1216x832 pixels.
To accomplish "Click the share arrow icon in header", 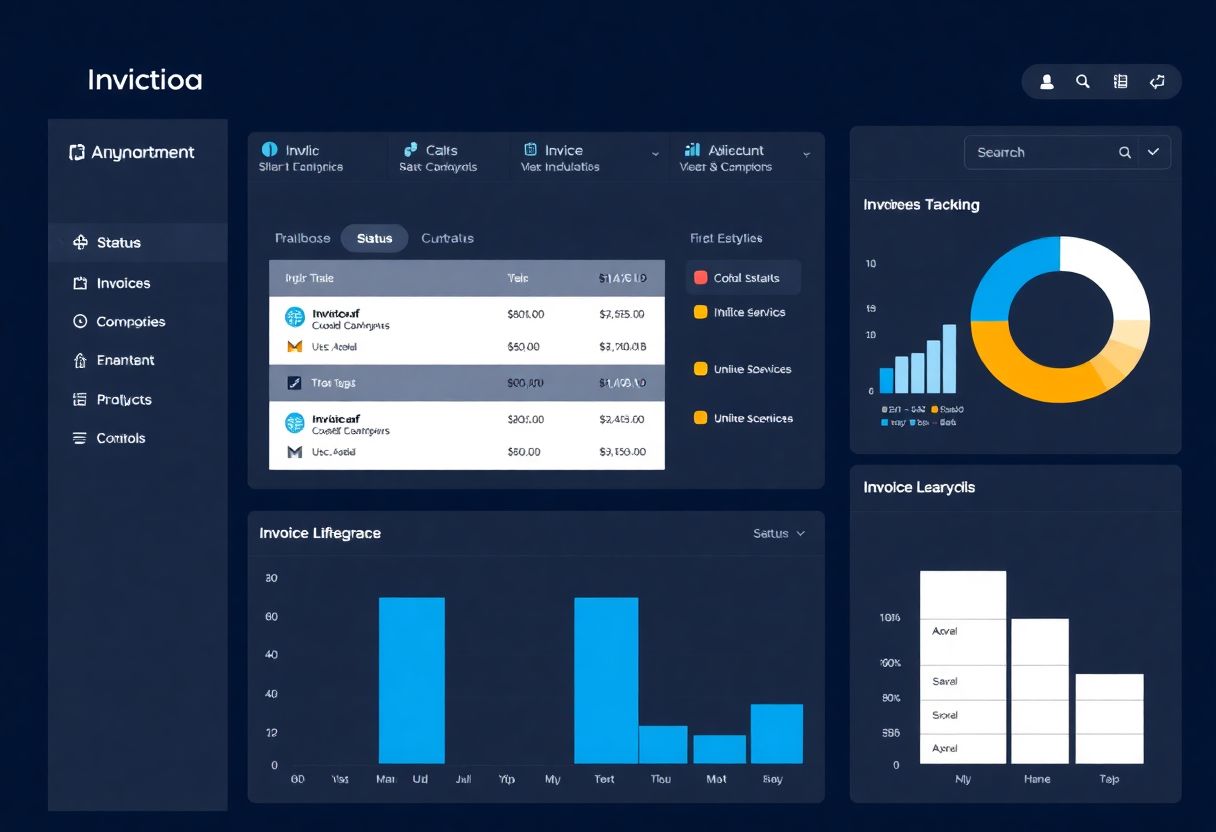I will [x=1157, y=82].
